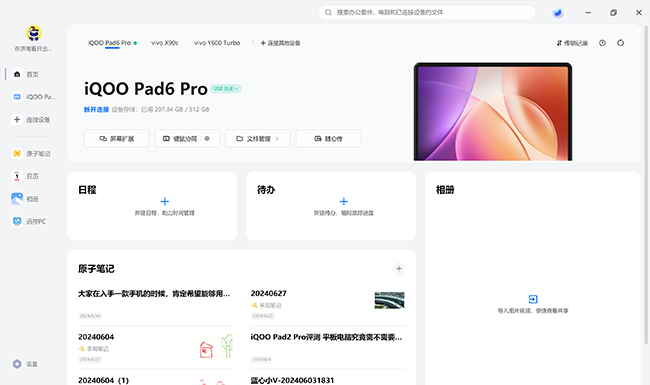Switch to the vivo Y600 Turbo device tab
This screenshot has width=650, height=385.
coord(217,43)
